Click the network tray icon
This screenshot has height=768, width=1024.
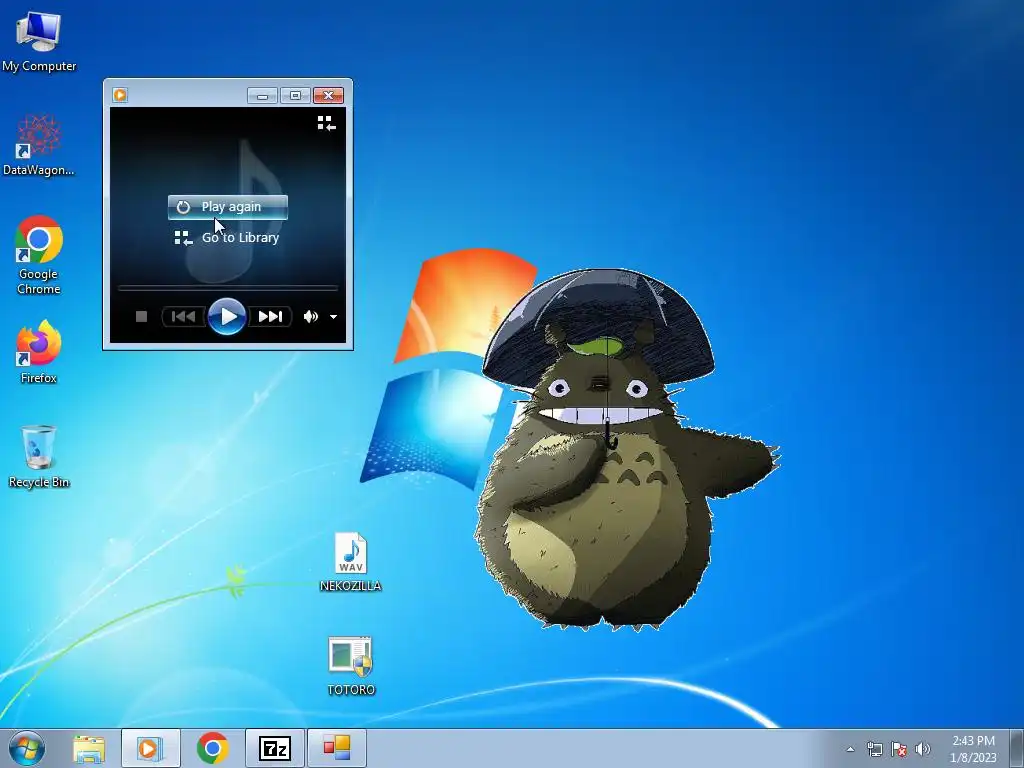point(874,749)
